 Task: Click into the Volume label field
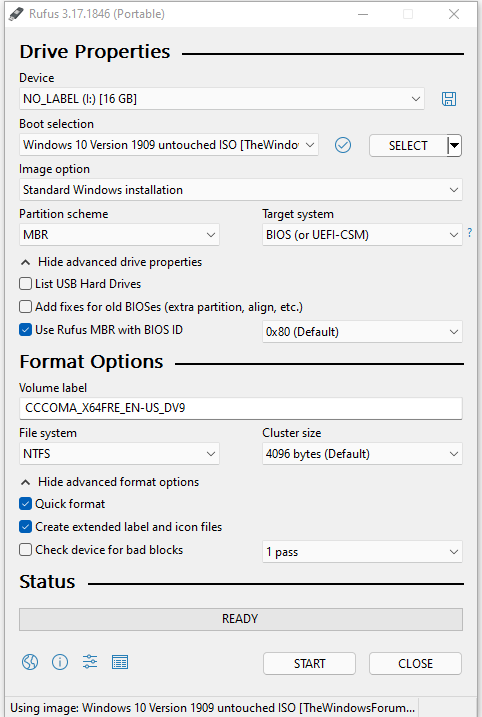tap(241, 408)
